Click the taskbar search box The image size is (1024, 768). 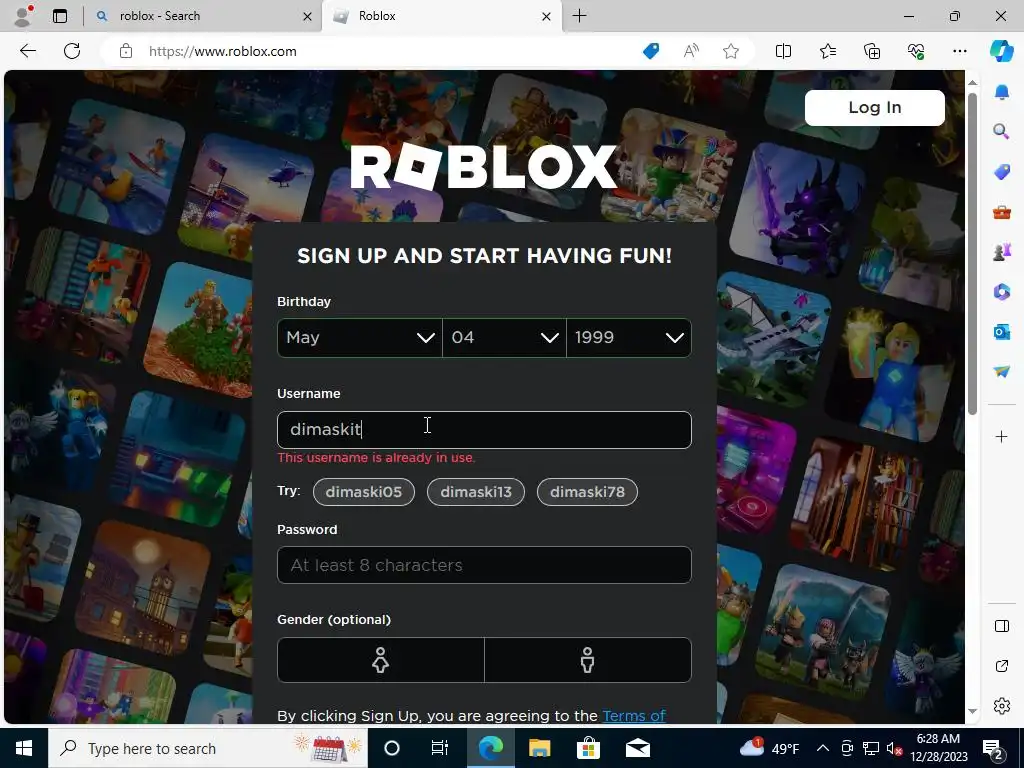(x=208, y=748)
